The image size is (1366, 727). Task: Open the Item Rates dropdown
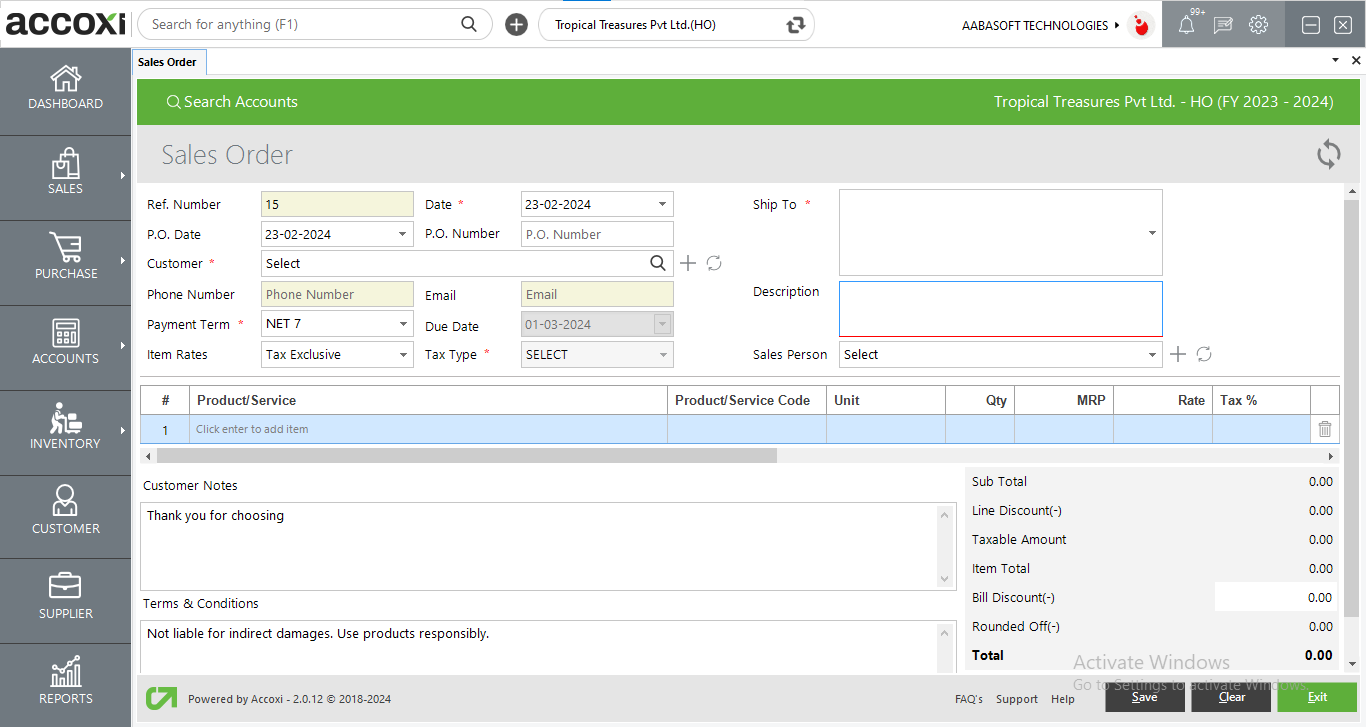tap(403, 354)
